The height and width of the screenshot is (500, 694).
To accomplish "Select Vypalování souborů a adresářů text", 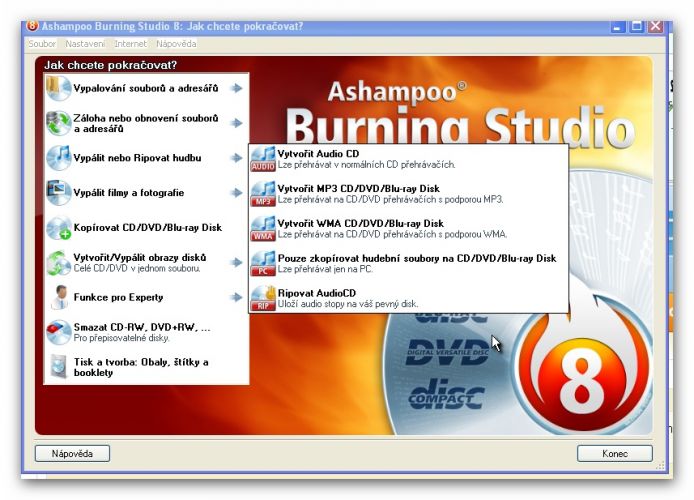I will click(x=146, y=88).
